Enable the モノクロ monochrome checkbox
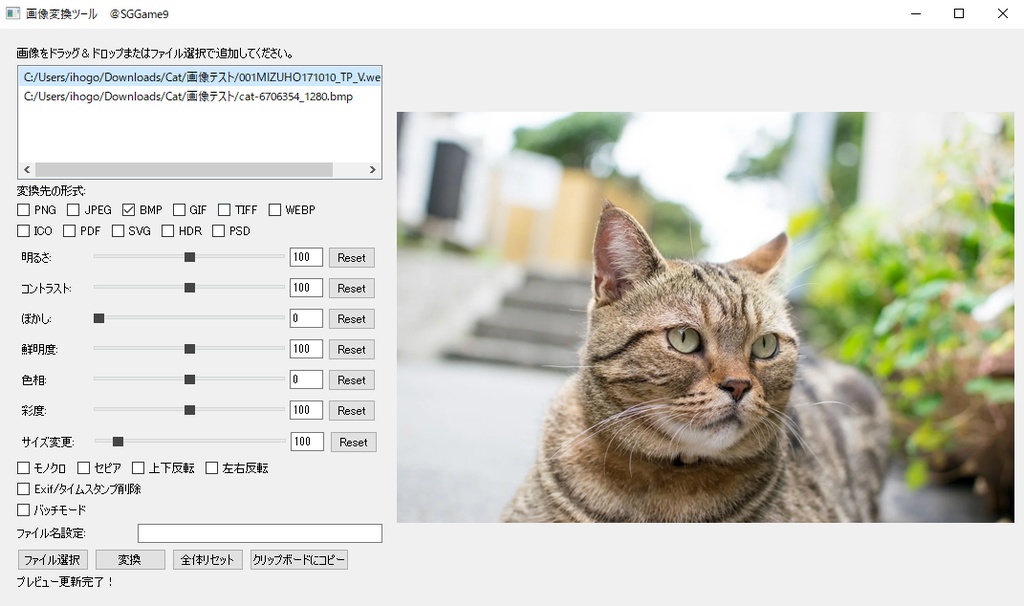 pos(24,468)
